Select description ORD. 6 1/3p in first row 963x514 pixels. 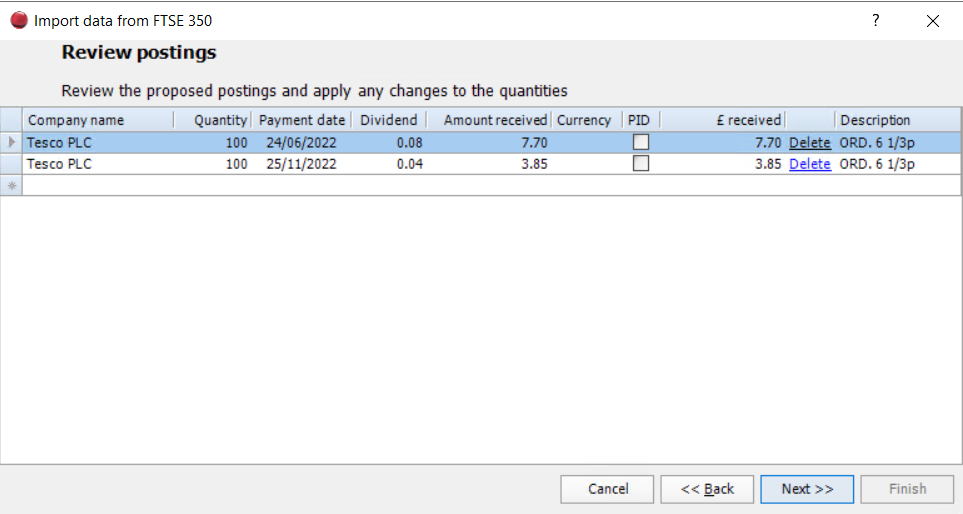pyautogui.click(x=897, y=143)
